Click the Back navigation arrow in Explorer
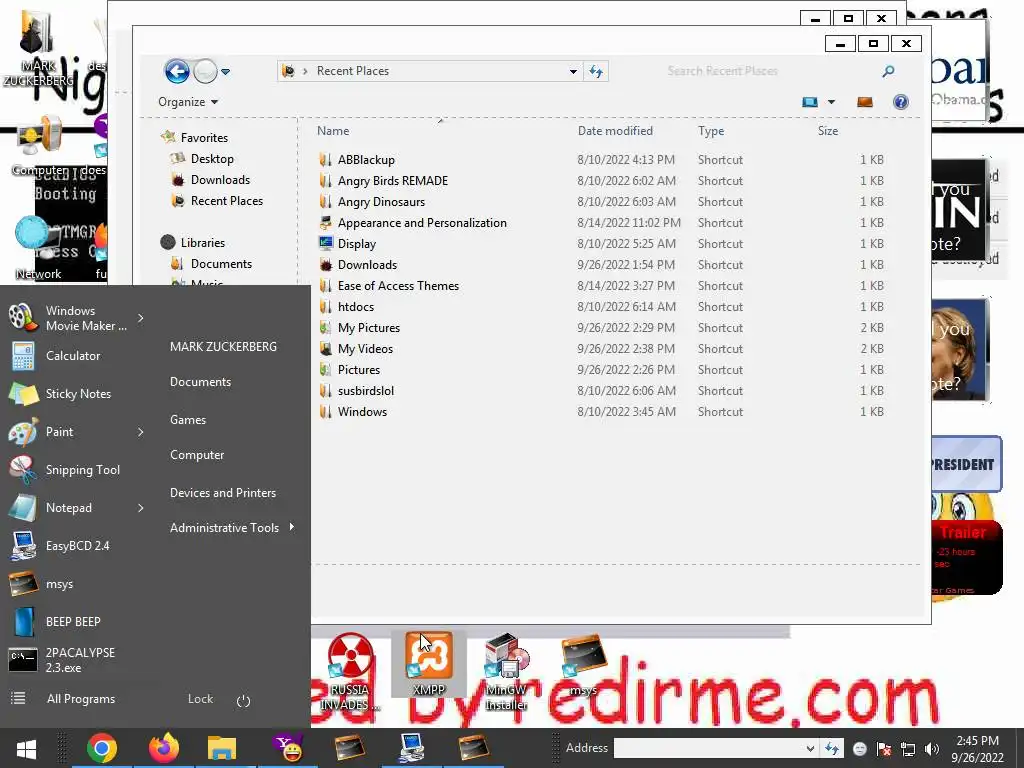 pos(176,71)
